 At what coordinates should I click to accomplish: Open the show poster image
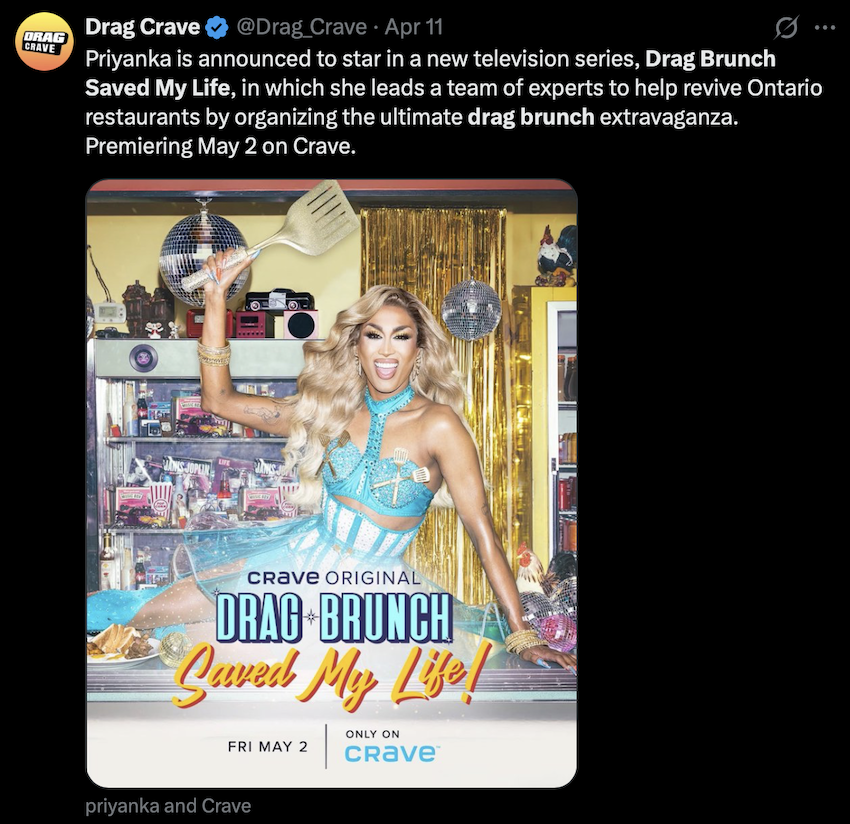pyautogui.click(x=332, y=484)
